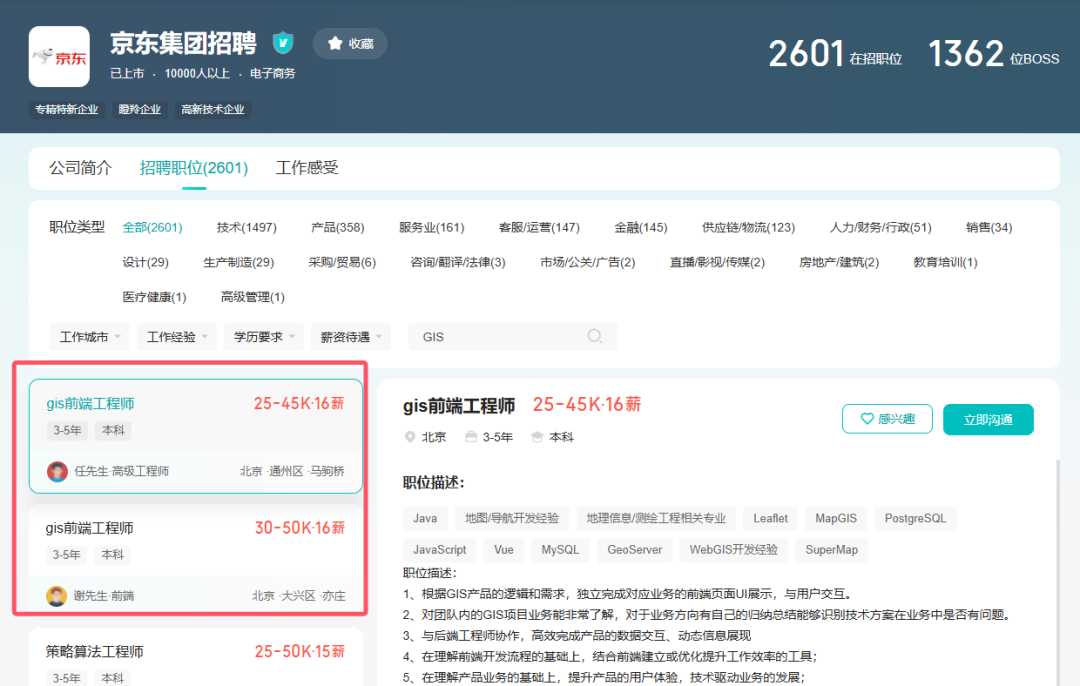Filter by 销售(34) job type
Viewport: 1080px width, 686px height.
click(989, 227)
